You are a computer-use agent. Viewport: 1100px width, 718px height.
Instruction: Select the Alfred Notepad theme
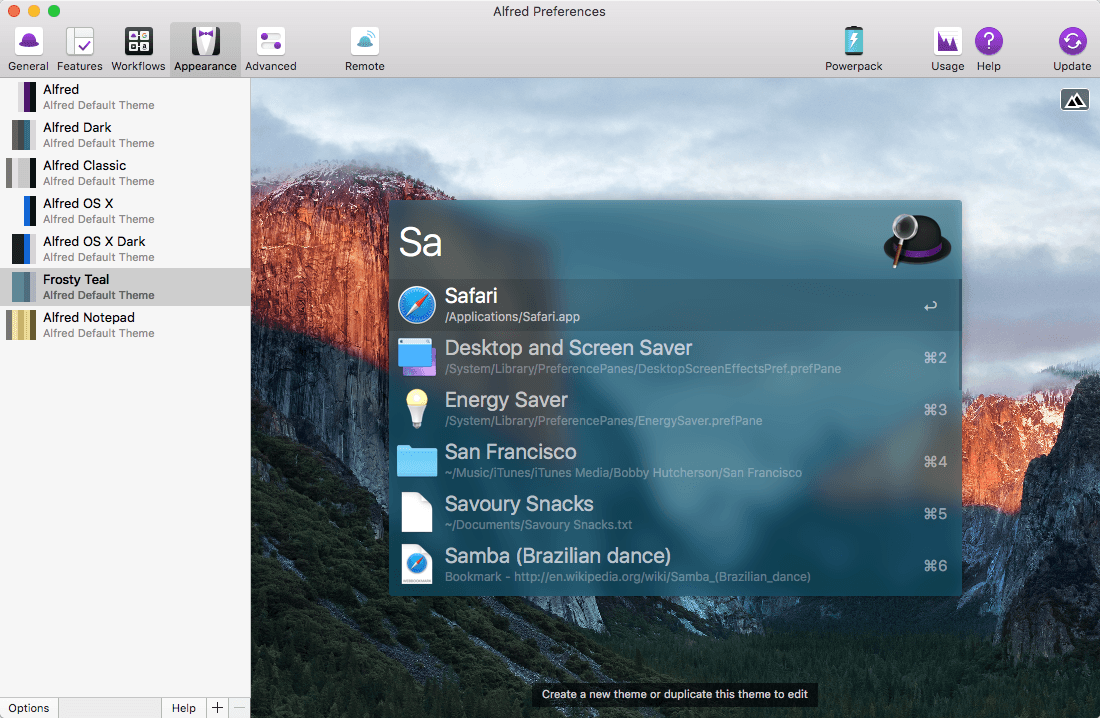pos(125,324)
